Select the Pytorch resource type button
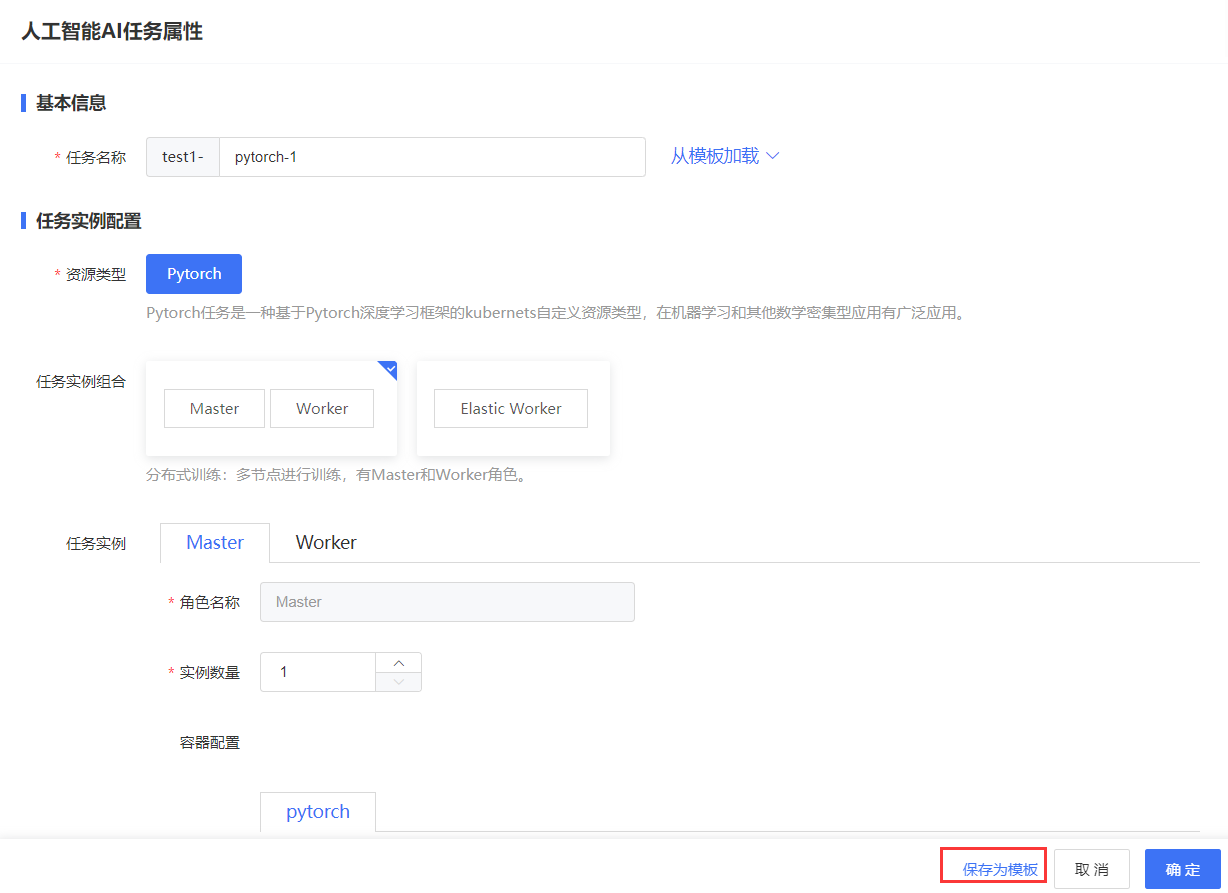This screenshot has height=893, width=1228. point(194,274)
